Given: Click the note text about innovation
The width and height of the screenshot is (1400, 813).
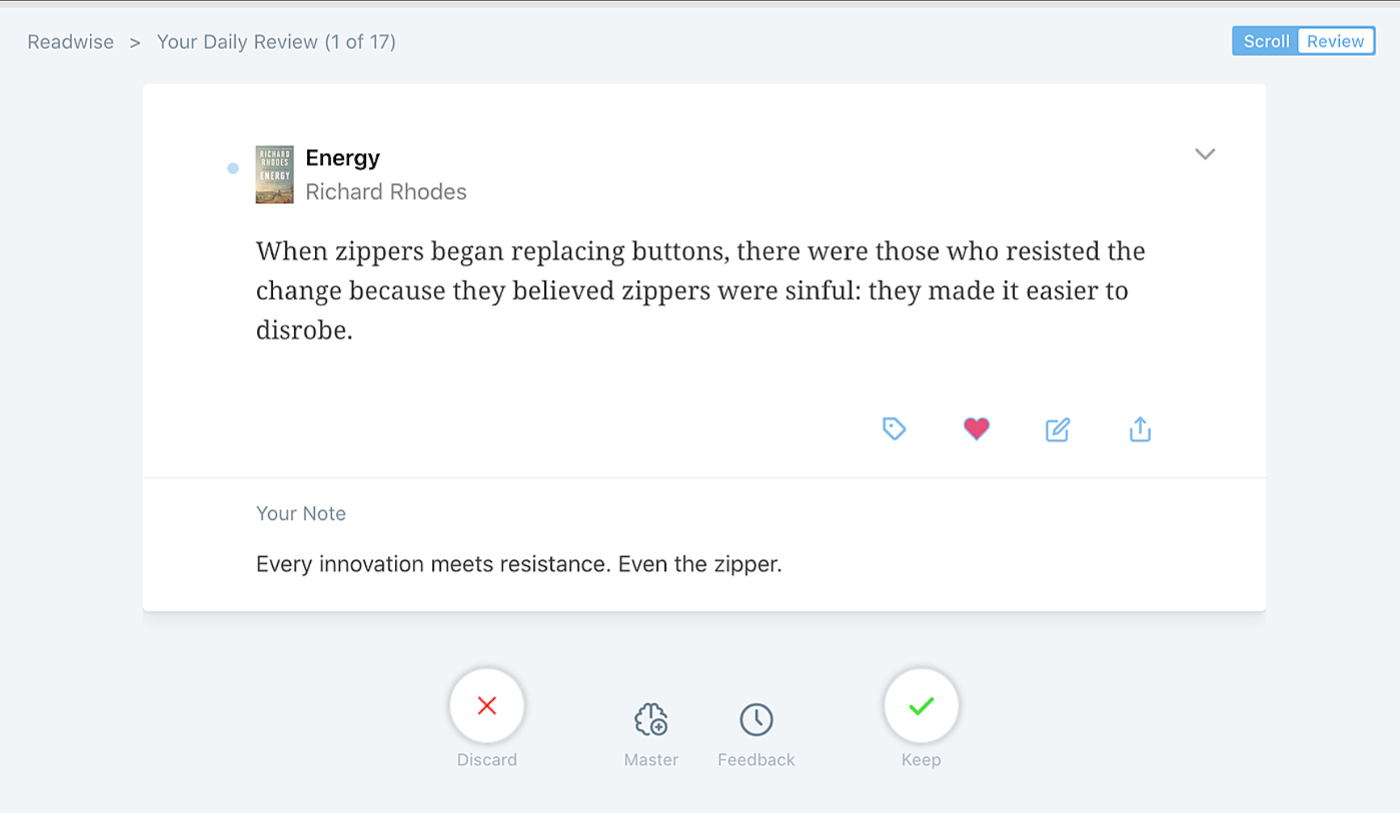Looking at the screenshot, I should 518,564.
